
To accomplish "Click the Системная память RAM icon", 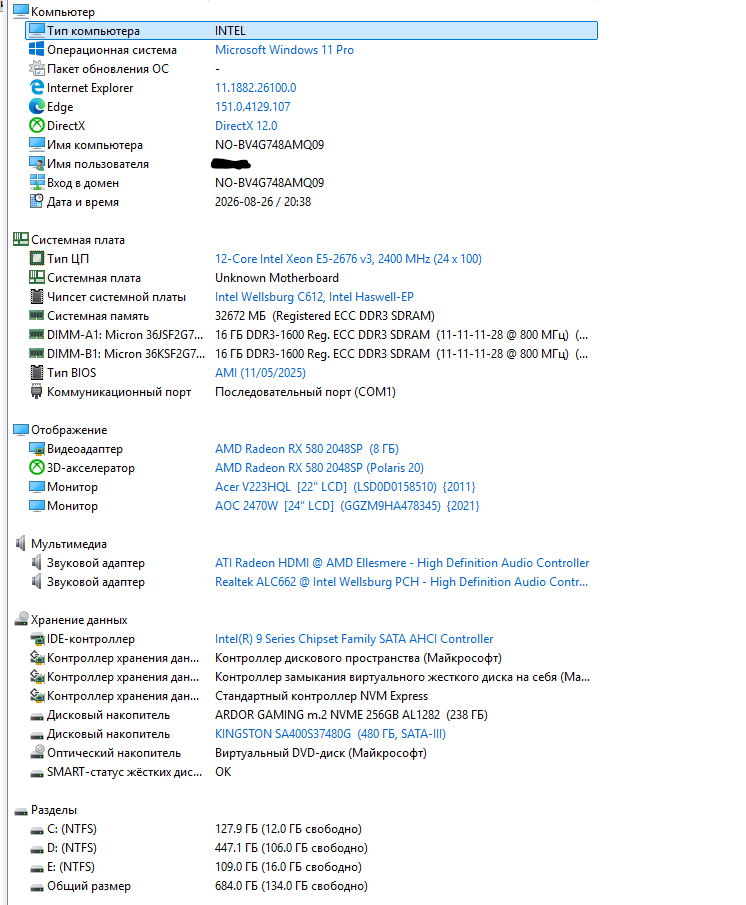I will tap(36, 316).
